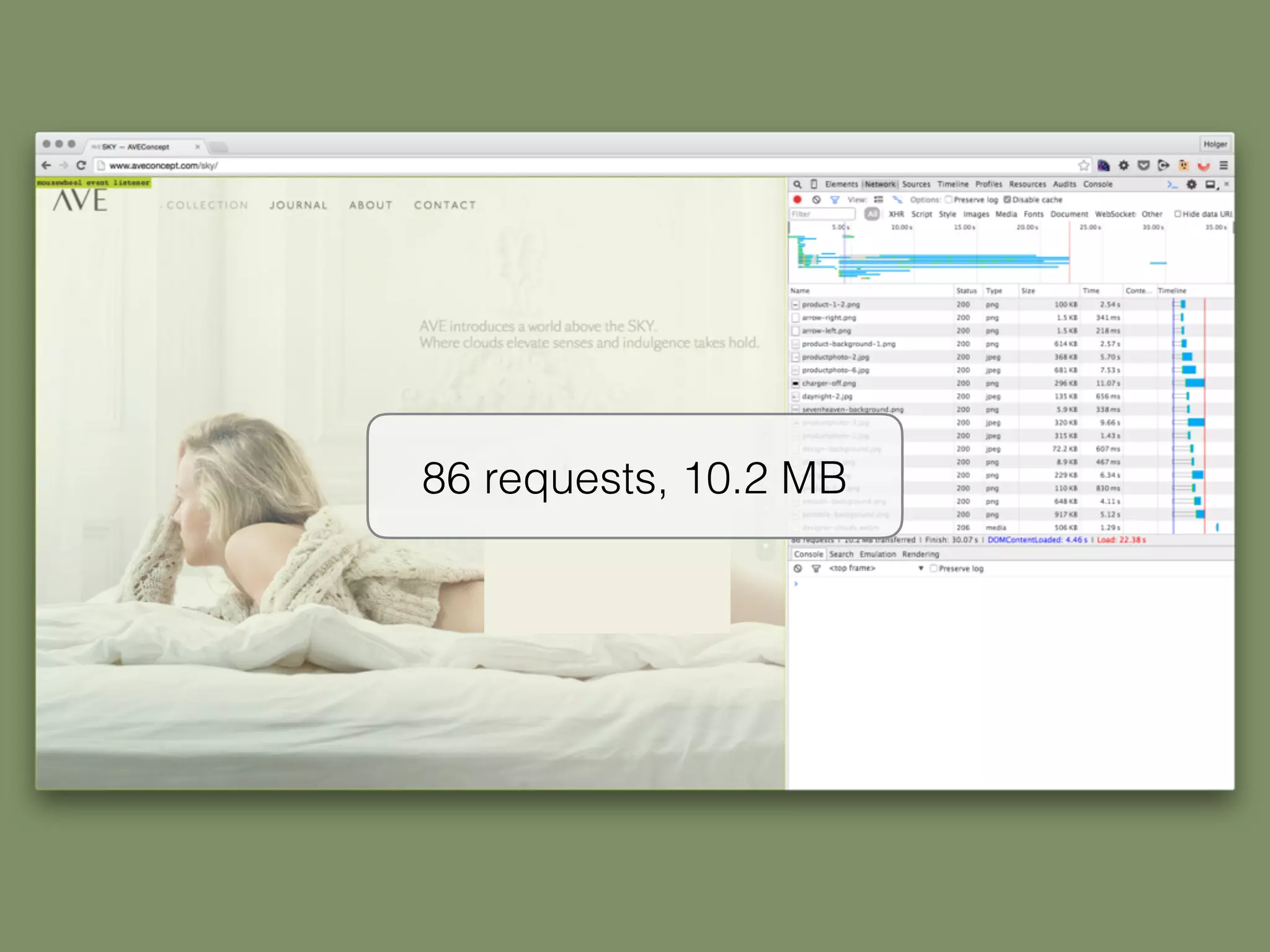Select the daynight-2.jpg request row
The image size is (1270, 952).
point(1011,396)
